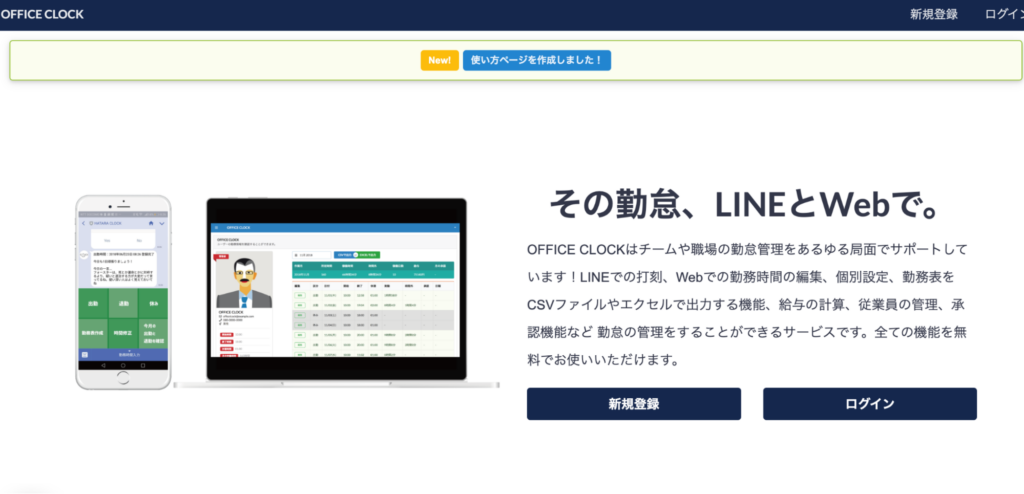Expand the chevron-down in phone chat header
The image size is (1024, 494).
[162, 223]
